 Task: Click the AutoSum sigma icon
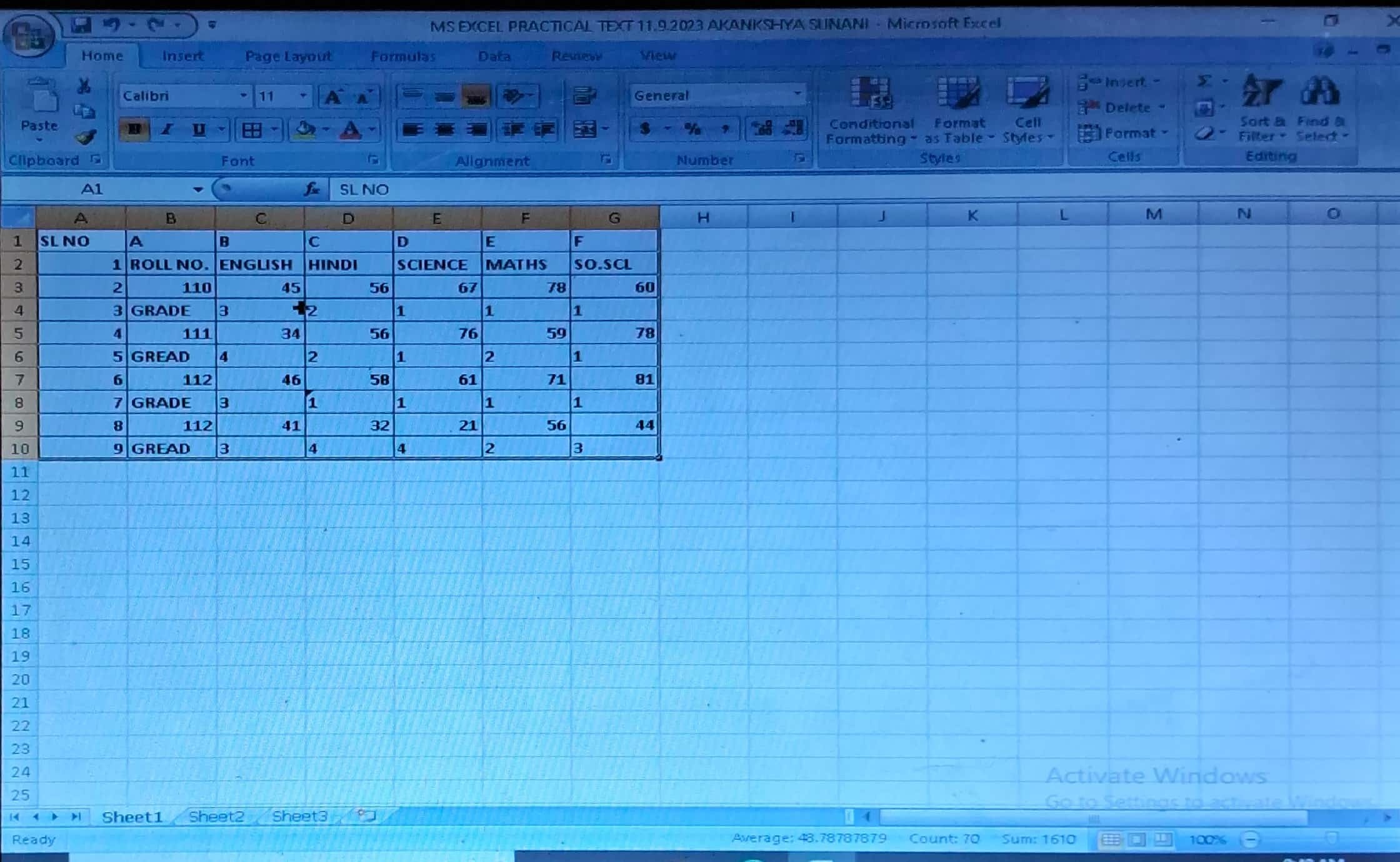pyautogui.click(x=1204, y=81)
